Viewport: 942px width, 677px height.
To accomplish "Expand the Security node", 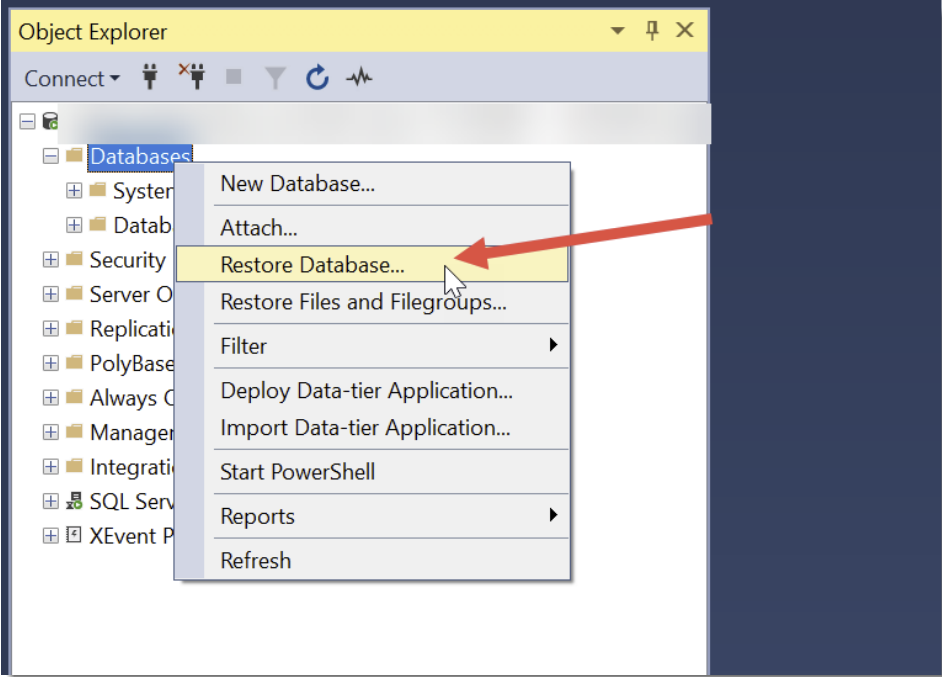I will click(x=51, y=260).
